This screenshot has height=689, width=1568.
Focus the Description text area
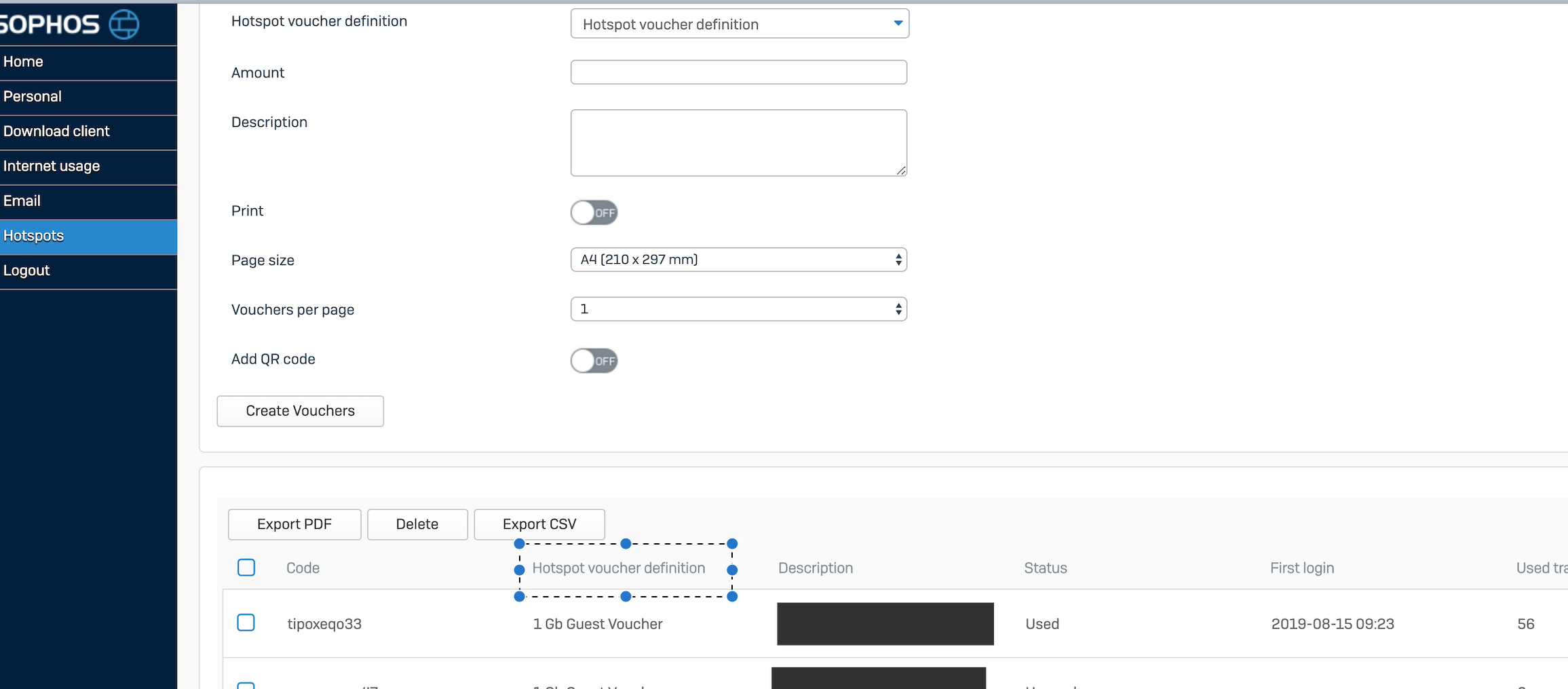(738, 142)
